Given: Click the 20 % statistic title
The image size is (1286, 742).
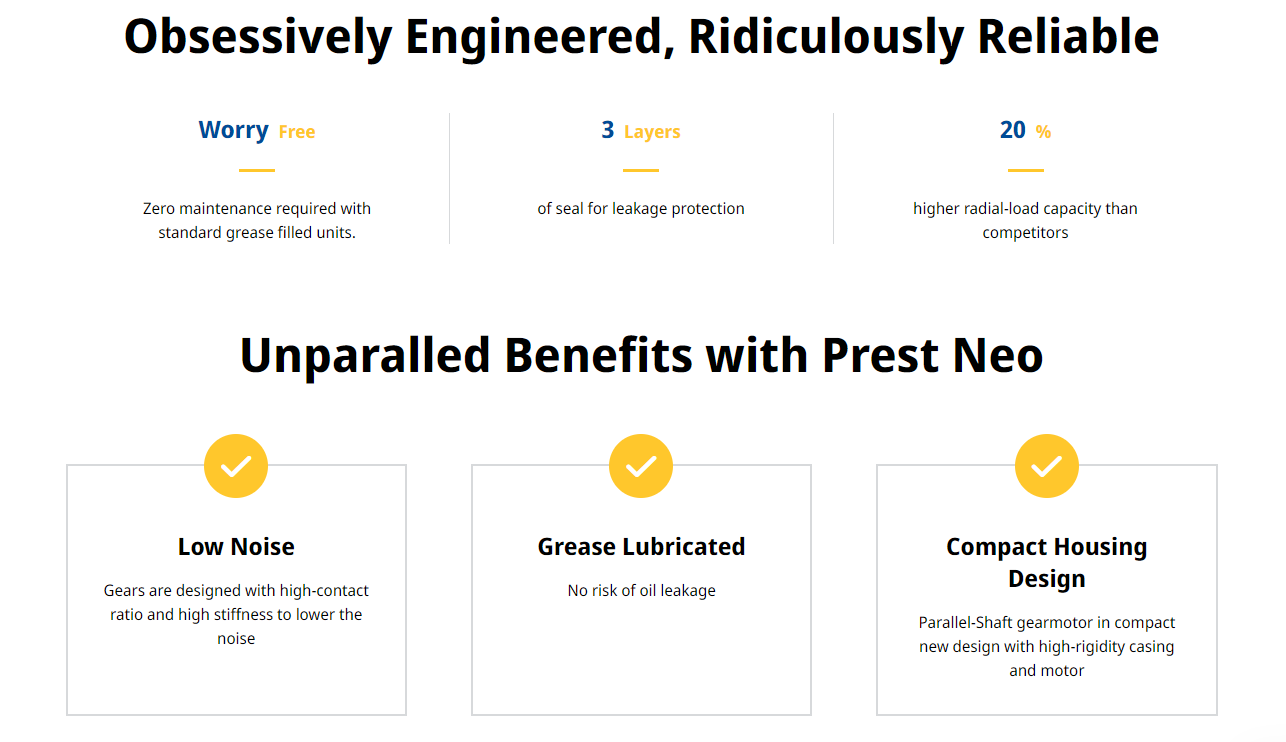Looking at the screenshot, I should point(1025,131).
